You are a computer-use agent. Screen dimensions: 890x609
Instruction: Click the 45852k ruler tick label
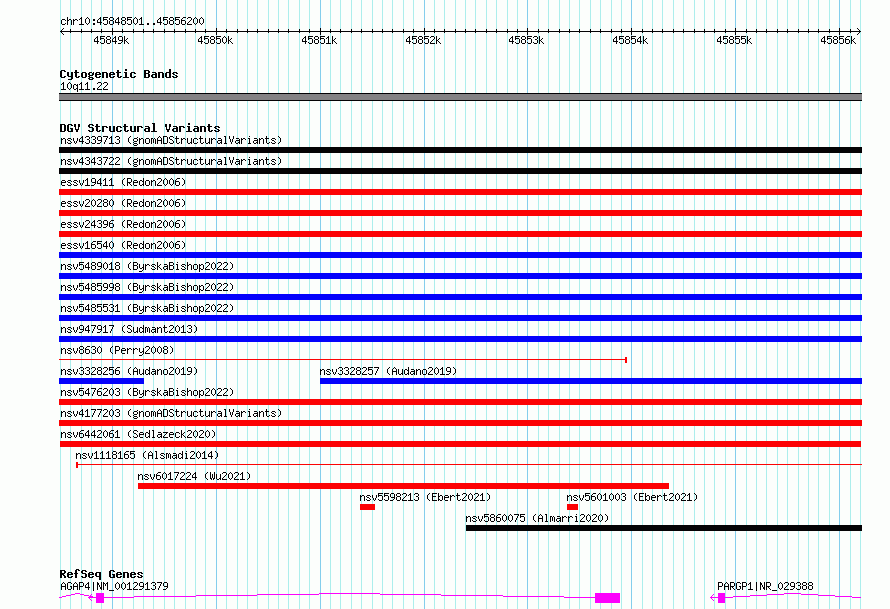423,40
